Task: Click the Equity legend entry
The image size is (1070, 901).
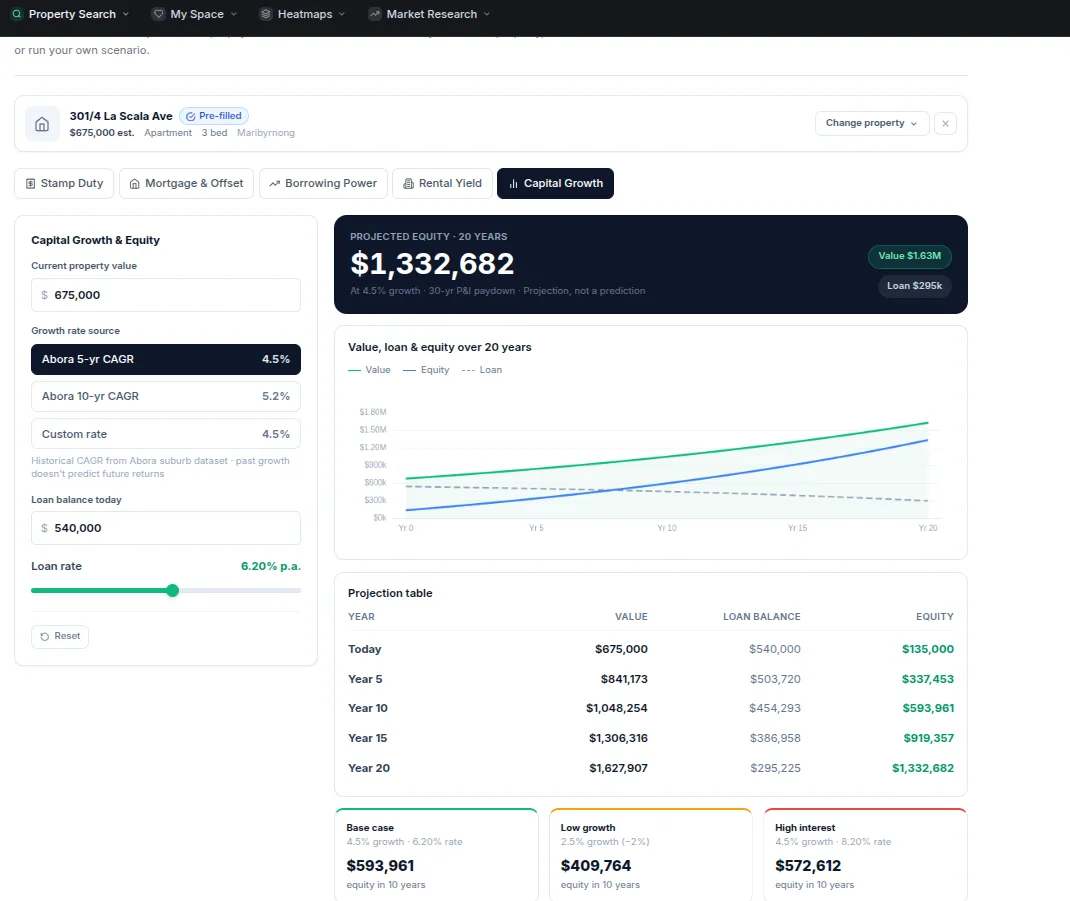Action: tap(426, 370)
